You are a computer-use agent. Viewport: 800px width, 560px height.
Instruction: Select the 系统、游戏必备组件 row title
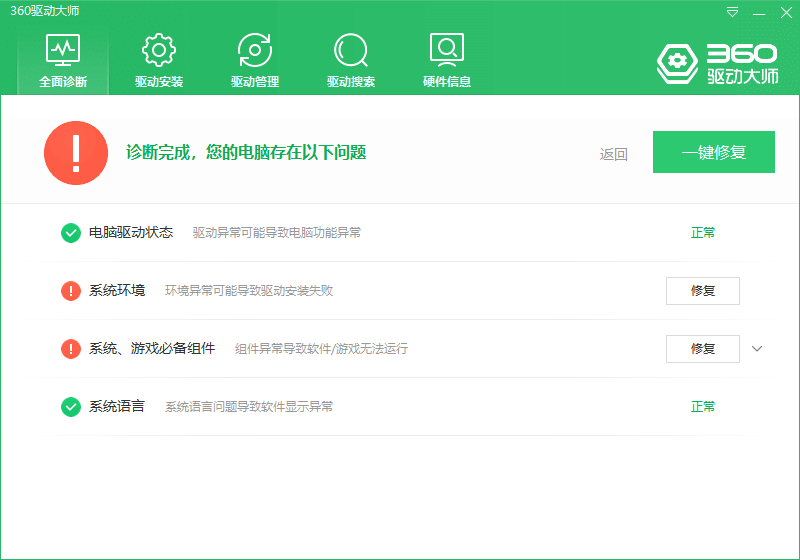(152, 348)
